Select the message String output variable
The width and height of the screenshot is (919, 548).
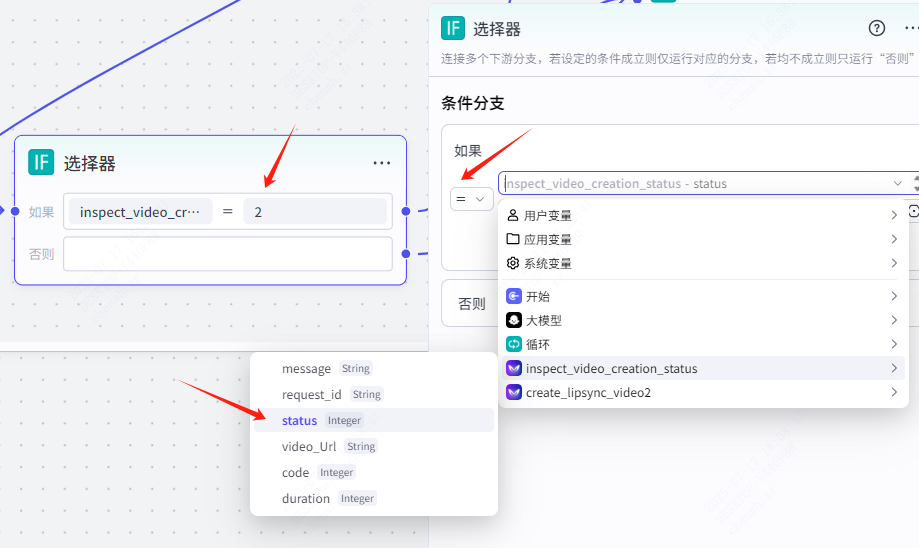click(x=374, y=368)
